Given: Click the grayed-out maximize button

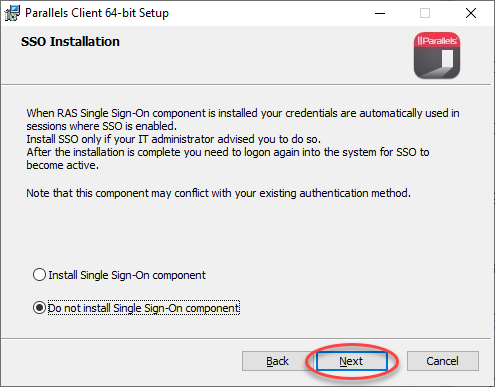Looking at the screenshot, I should [x=425, y=13].
